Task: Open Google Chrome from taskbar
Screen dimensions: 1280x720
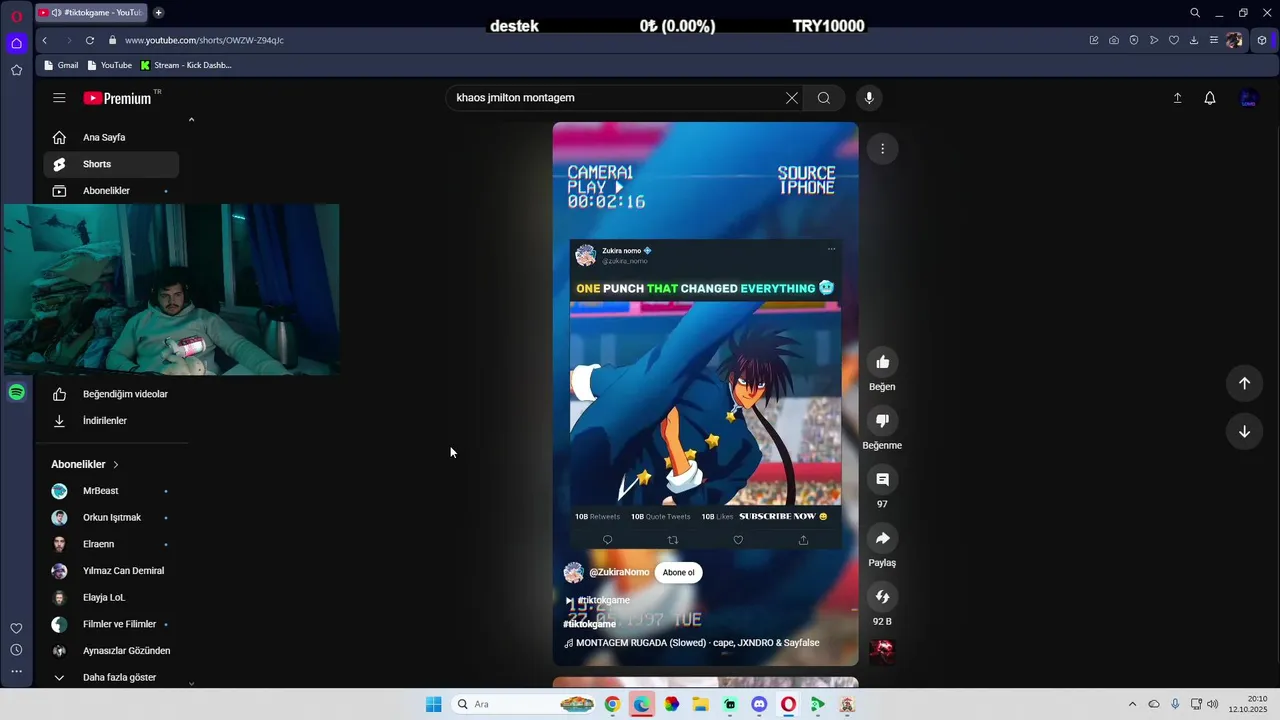Action: (612, 704)
